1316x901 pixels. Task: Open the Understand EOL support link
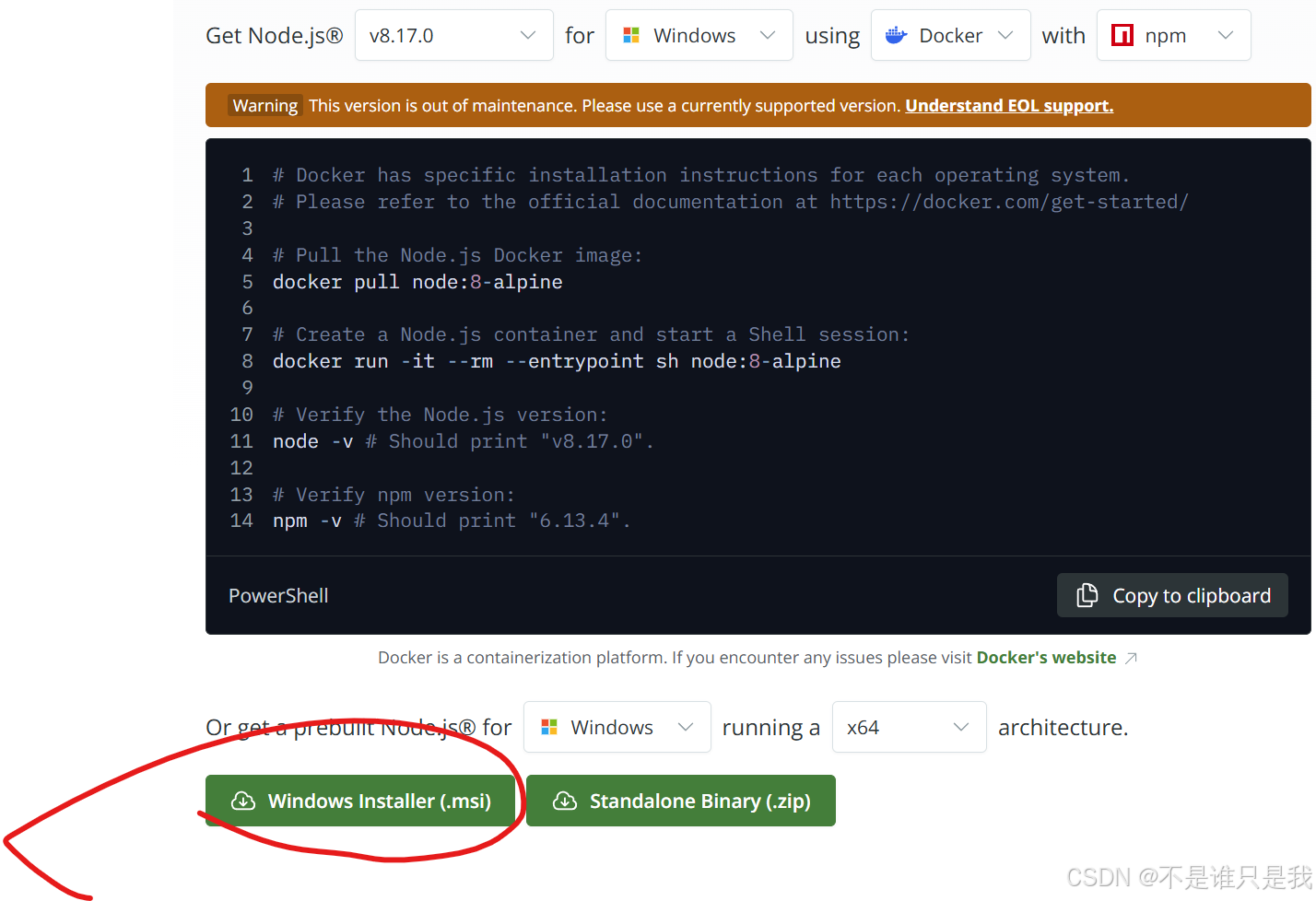pyautogui.click(x=1009, y=106)
